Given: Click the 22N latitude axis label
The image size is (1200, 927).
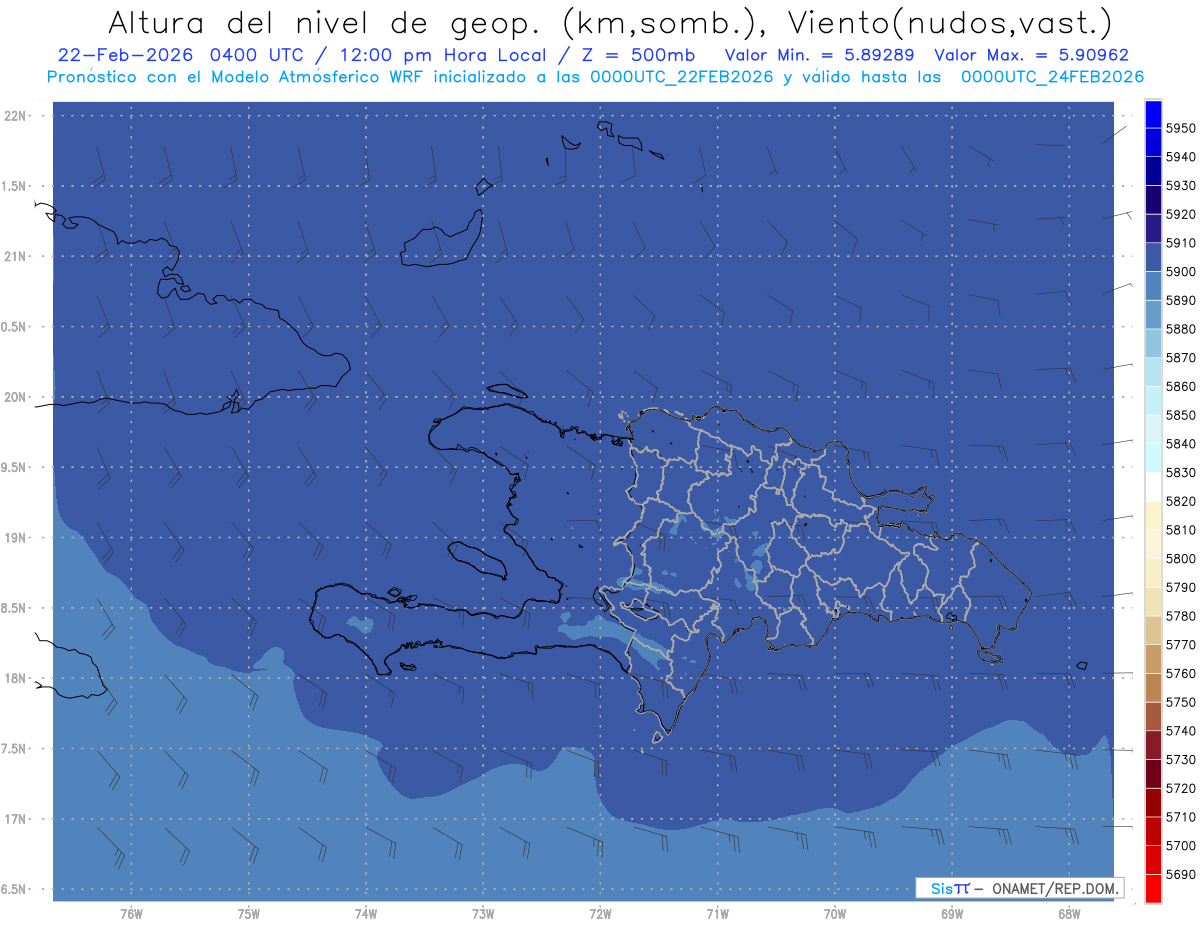Looking at the screenshot, I should [16, 115].
